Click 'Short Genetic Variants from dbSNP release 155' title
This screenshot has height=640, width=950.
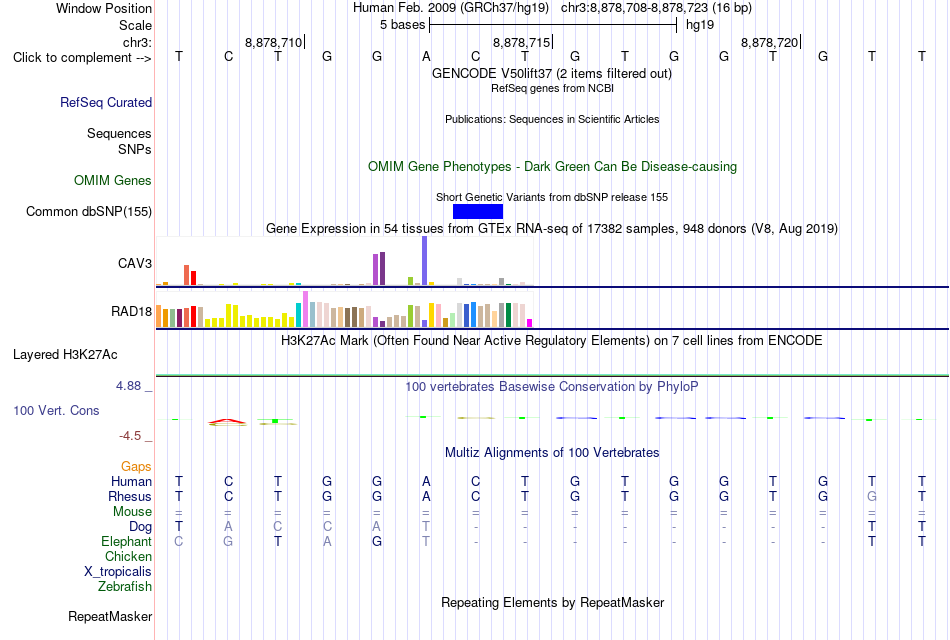pyautogui.click(x=552, y=198)
